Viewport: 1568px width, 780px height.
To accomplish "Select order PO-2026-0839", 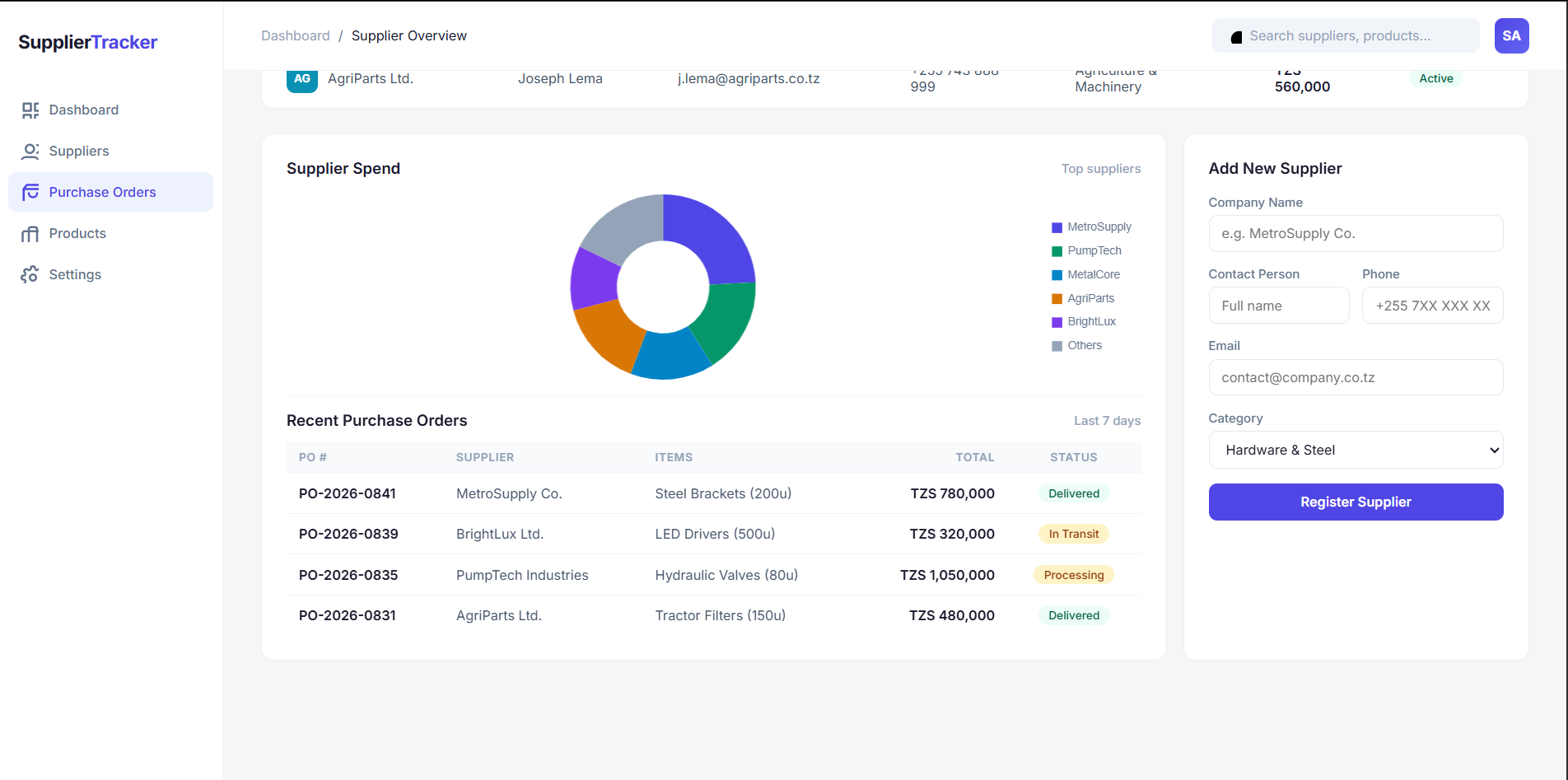I will pyautogui.click(x=348, y=534).
